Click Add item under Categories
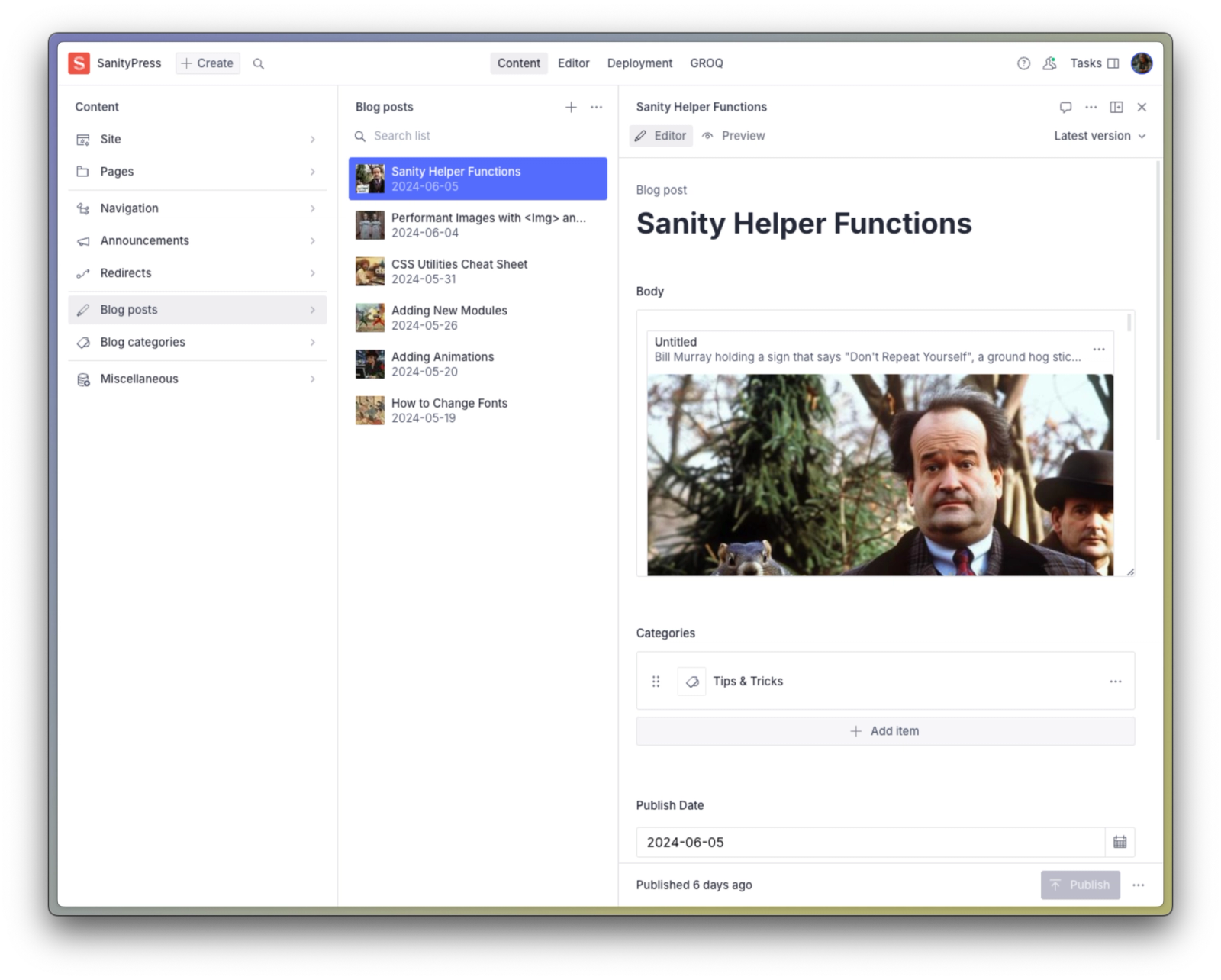Image resolution: width=1221 pixels, height=980 pixels. click(x=884, y=731)
